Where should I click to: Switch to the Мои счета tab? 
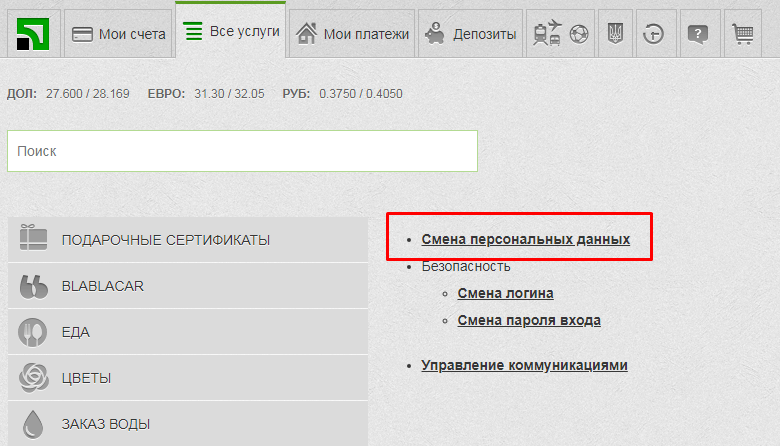coord(118,34)
